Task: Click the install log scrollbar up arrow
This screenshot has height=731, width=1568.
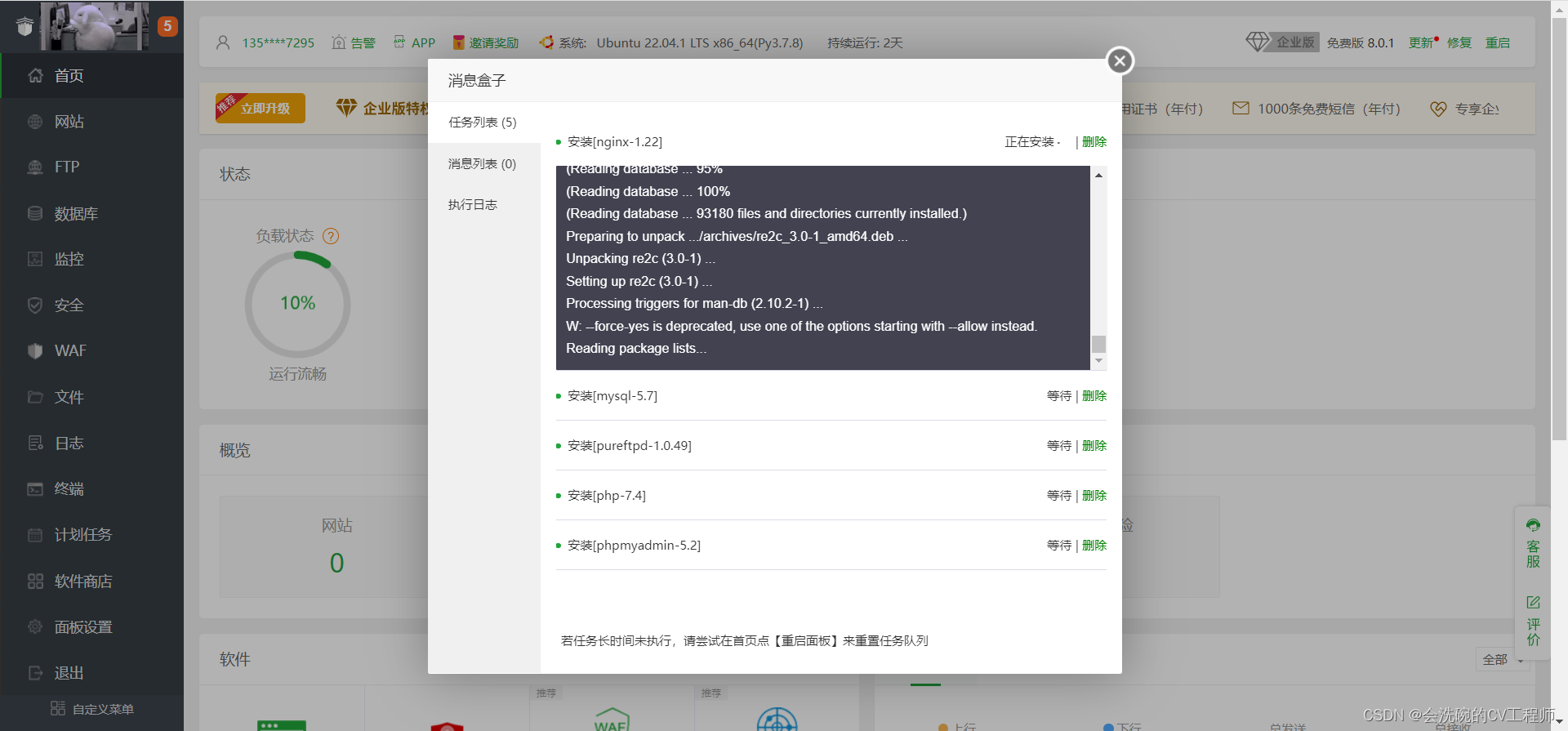Action: 1099,175
